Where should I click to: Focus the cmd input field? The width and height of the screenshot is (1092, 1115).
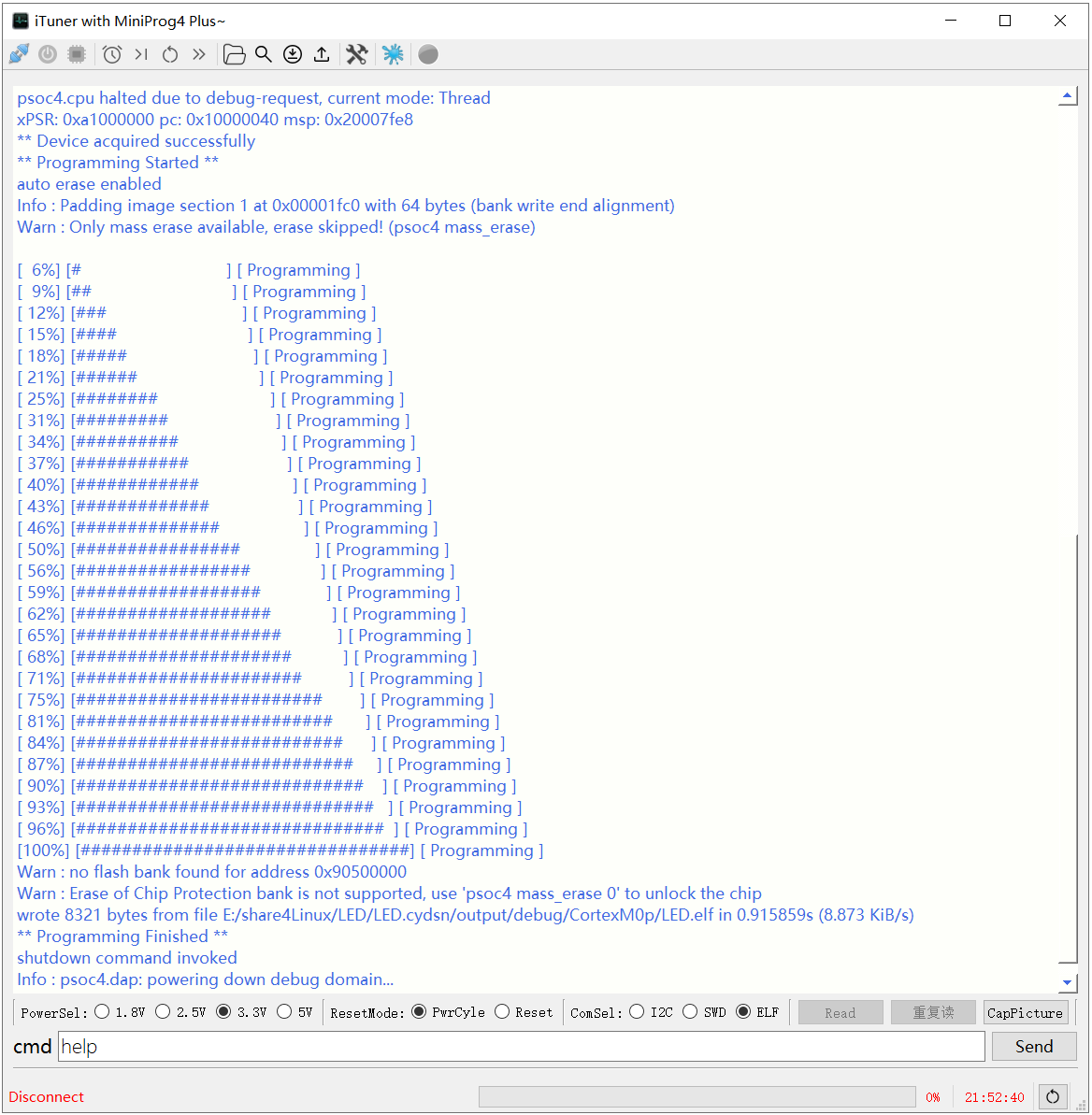522,1046
